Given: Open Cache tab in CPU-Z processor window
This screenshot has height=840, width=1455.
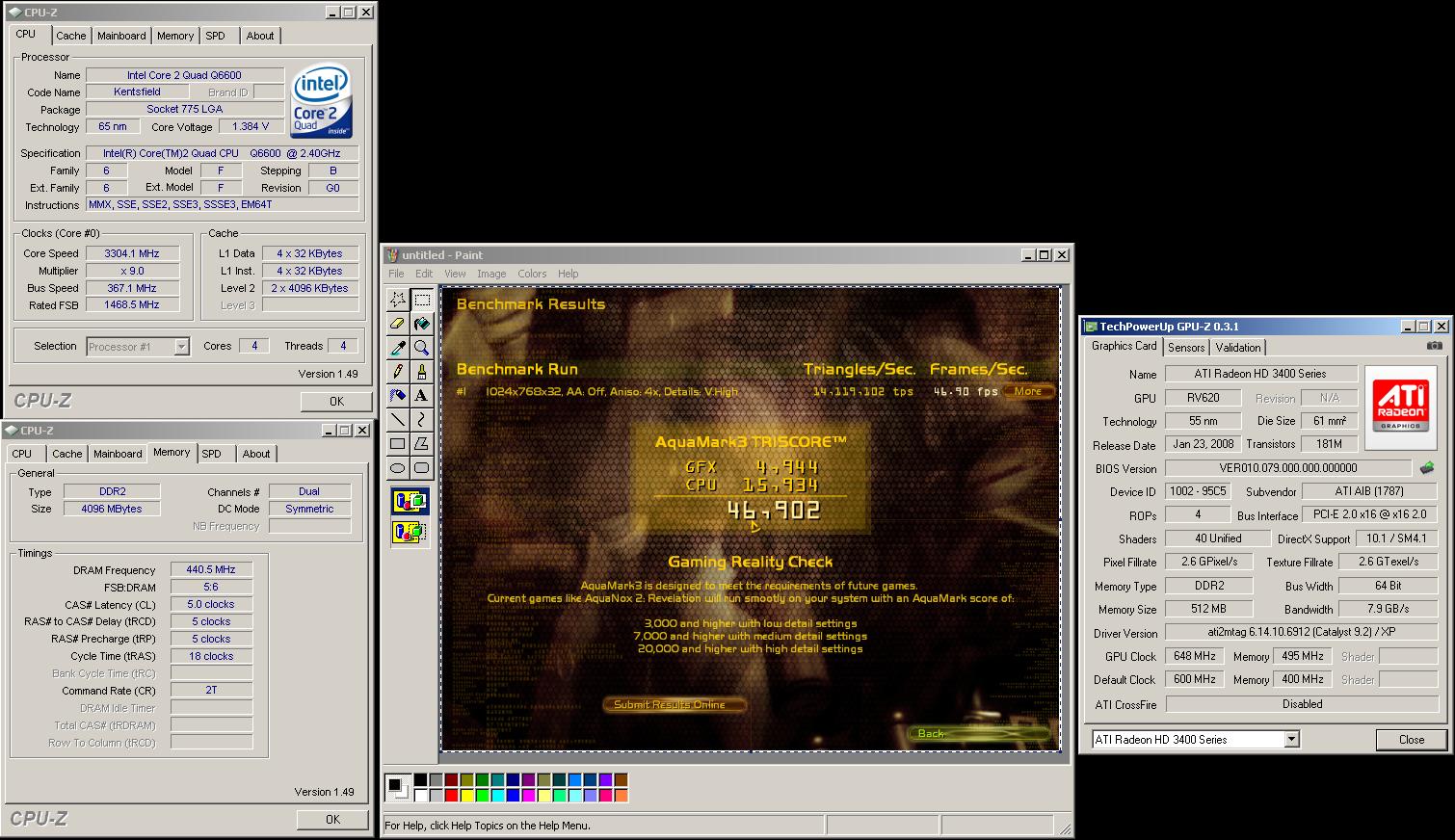Looking at the screenshot, I should pos(70,36).
